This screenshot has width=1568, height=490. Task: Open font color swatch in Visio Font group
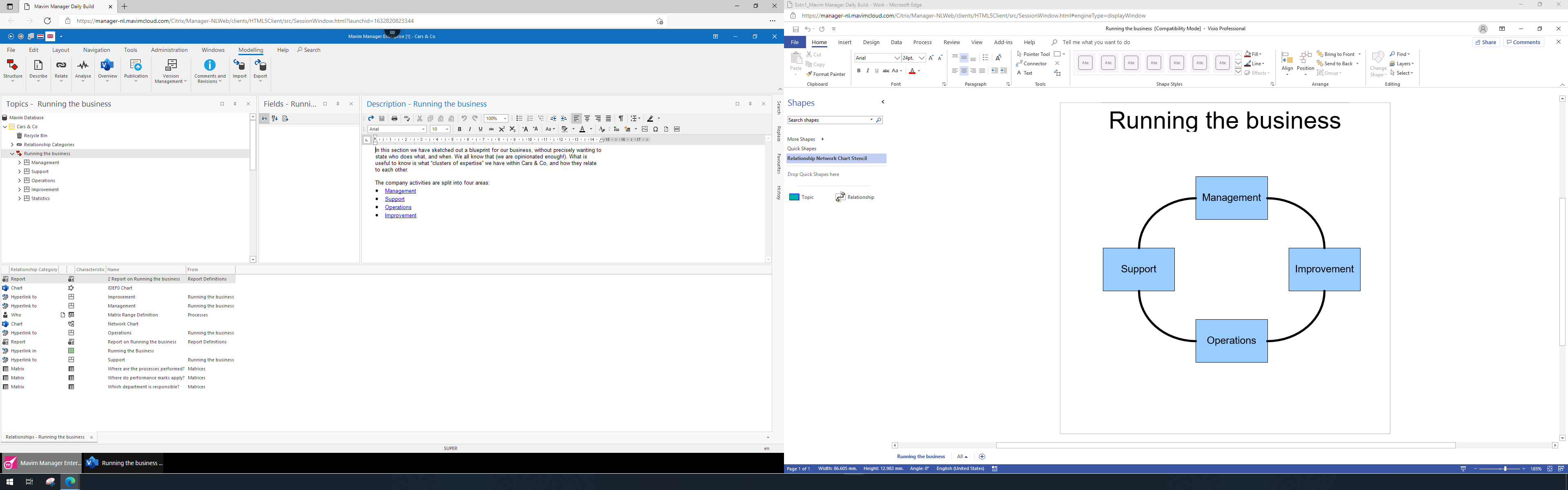913,71
